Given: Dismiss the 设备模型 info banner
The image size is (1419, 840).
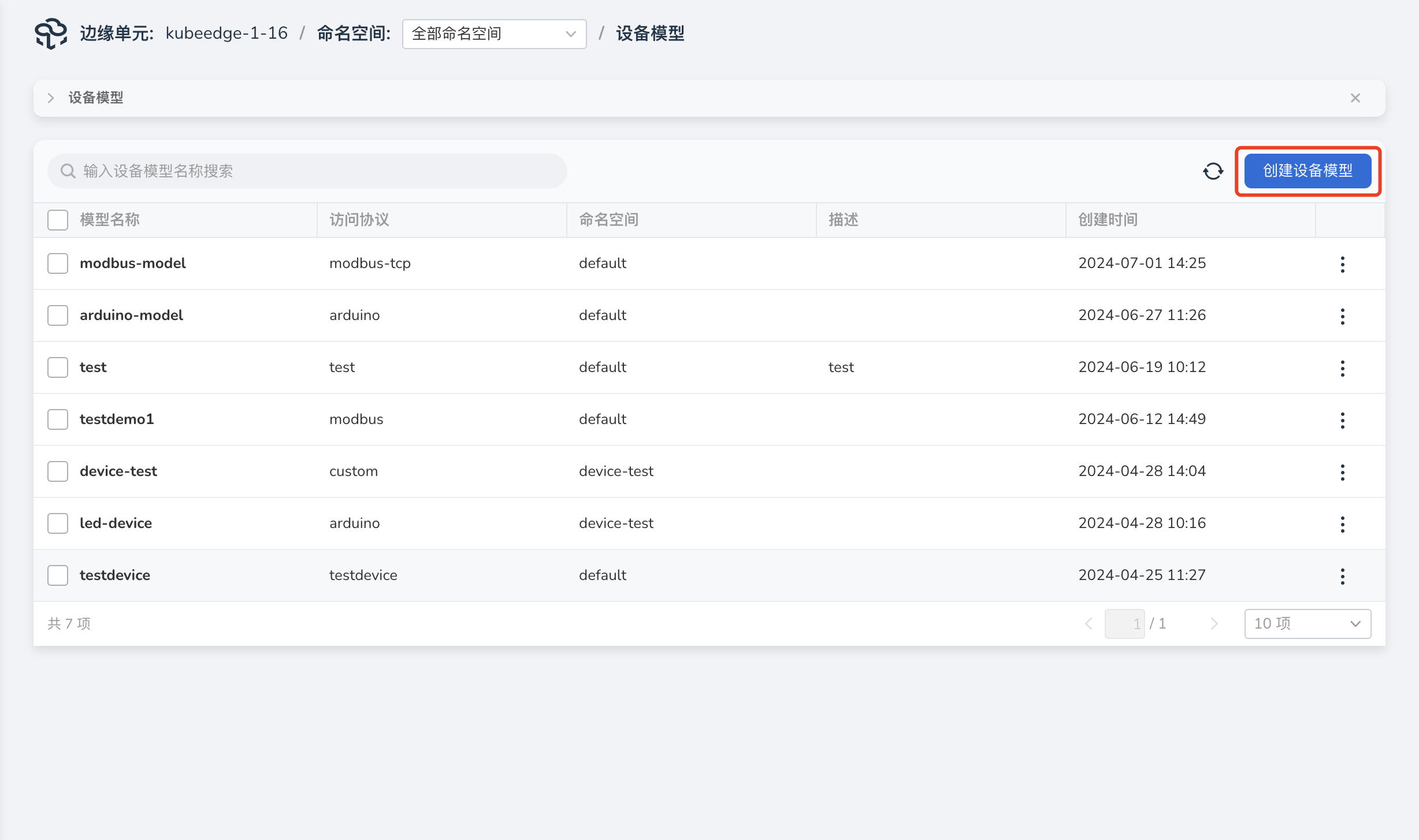Looking at the screenshot, I should 1355,98.
